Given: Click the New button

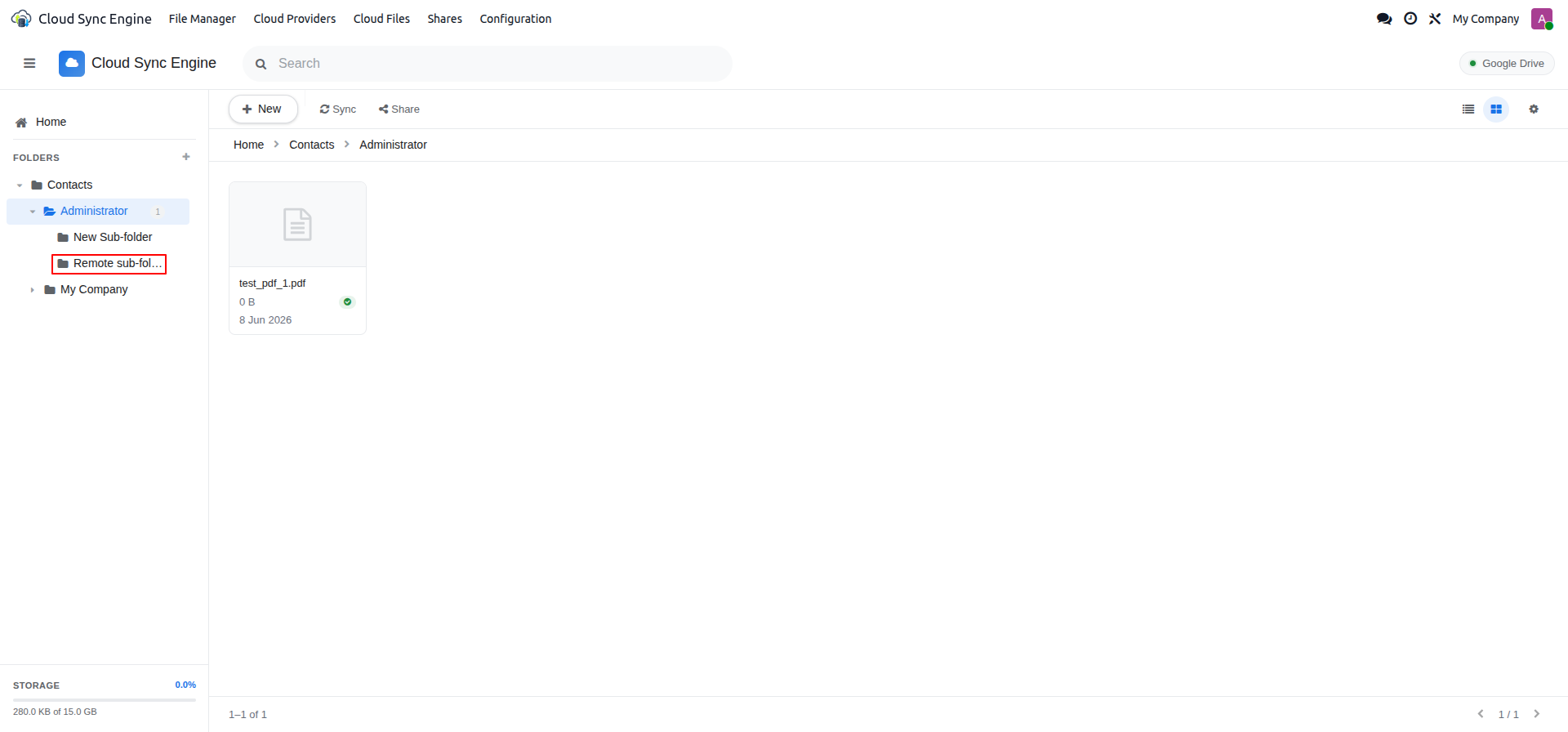Looking at the screenshot, I should click(263, 109).
